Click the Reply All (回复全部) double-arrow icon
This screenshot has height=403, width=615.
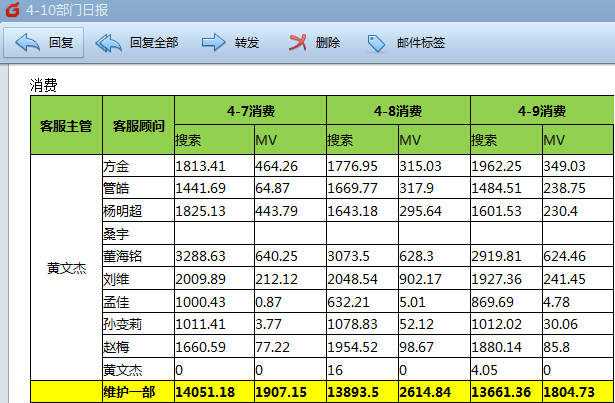point(109,43)
